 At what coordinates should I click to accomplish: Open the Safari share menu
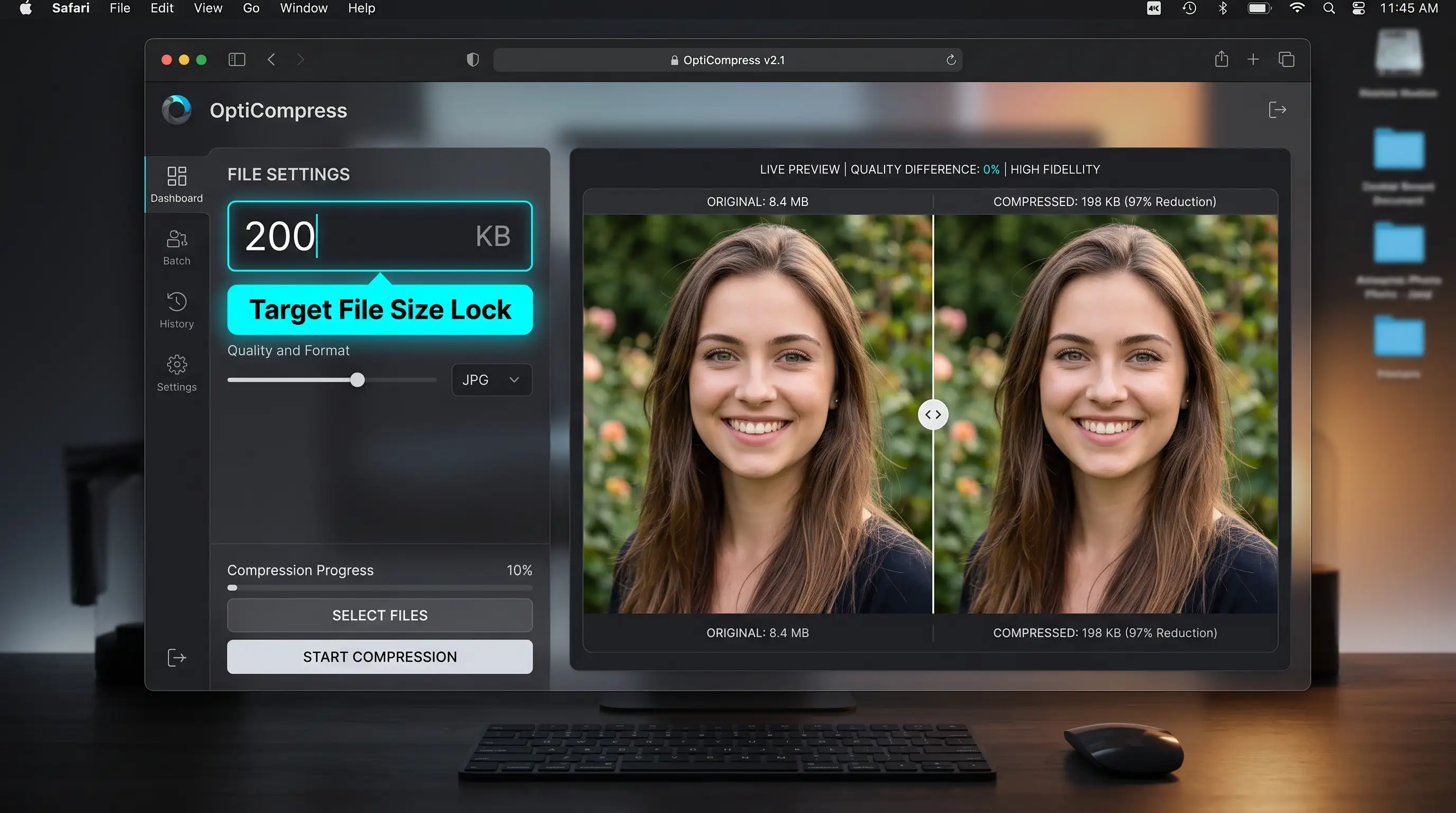pyautogui.click(x=1221, y=59)
